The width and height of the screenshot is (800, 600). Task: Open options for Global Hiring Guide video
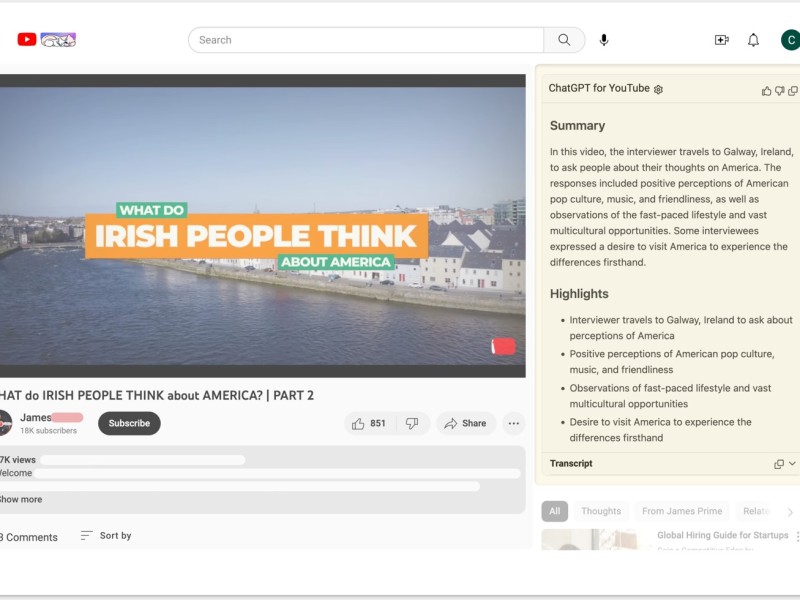coord(797,536)
